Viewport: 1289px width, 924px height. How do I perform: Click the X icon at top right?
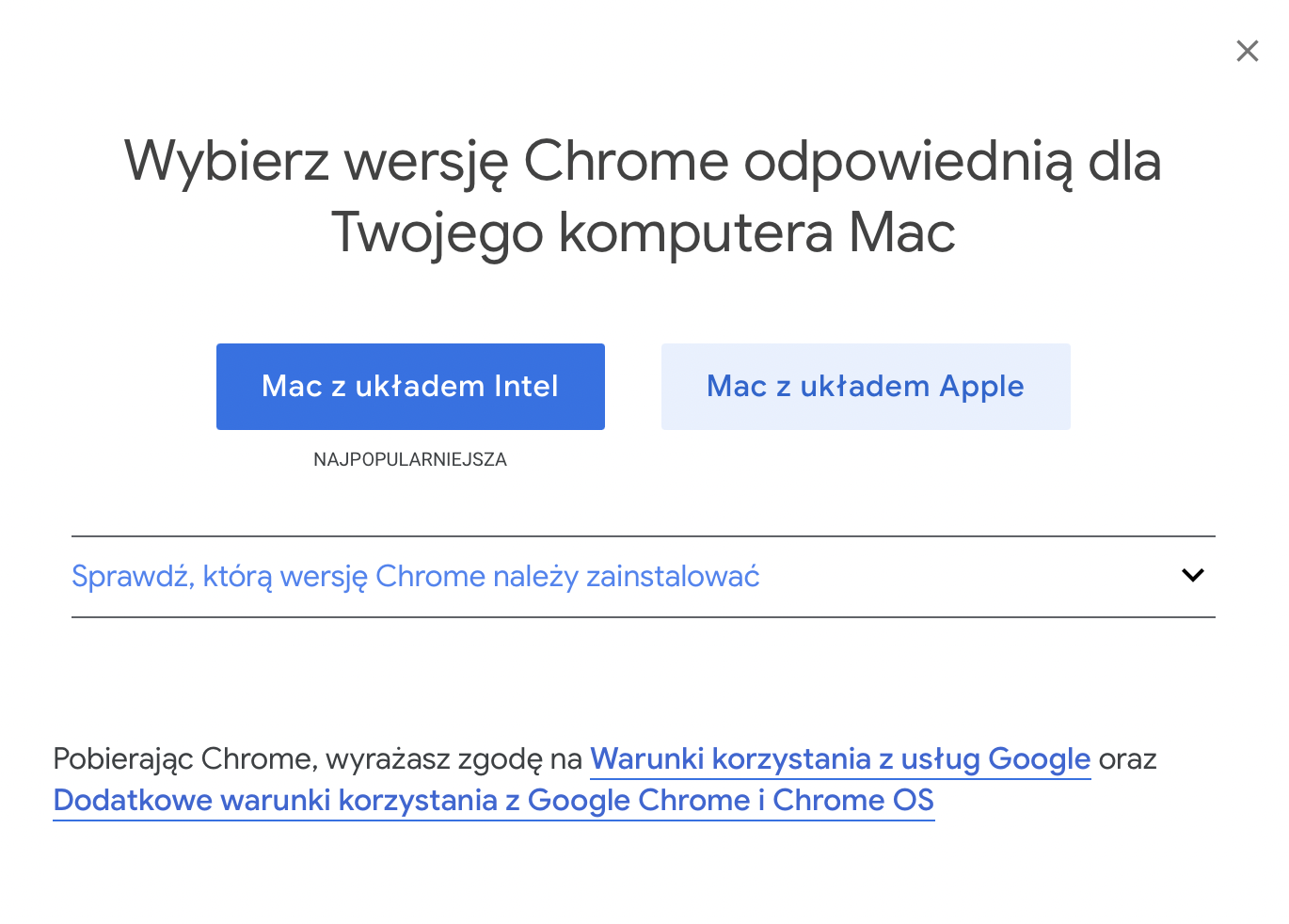[x=1248, y=51]
